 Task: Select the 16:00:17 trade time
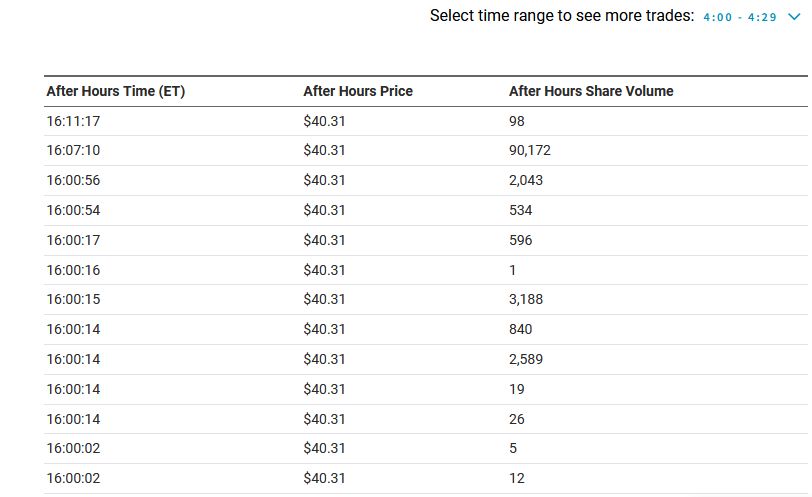point(73,241)
